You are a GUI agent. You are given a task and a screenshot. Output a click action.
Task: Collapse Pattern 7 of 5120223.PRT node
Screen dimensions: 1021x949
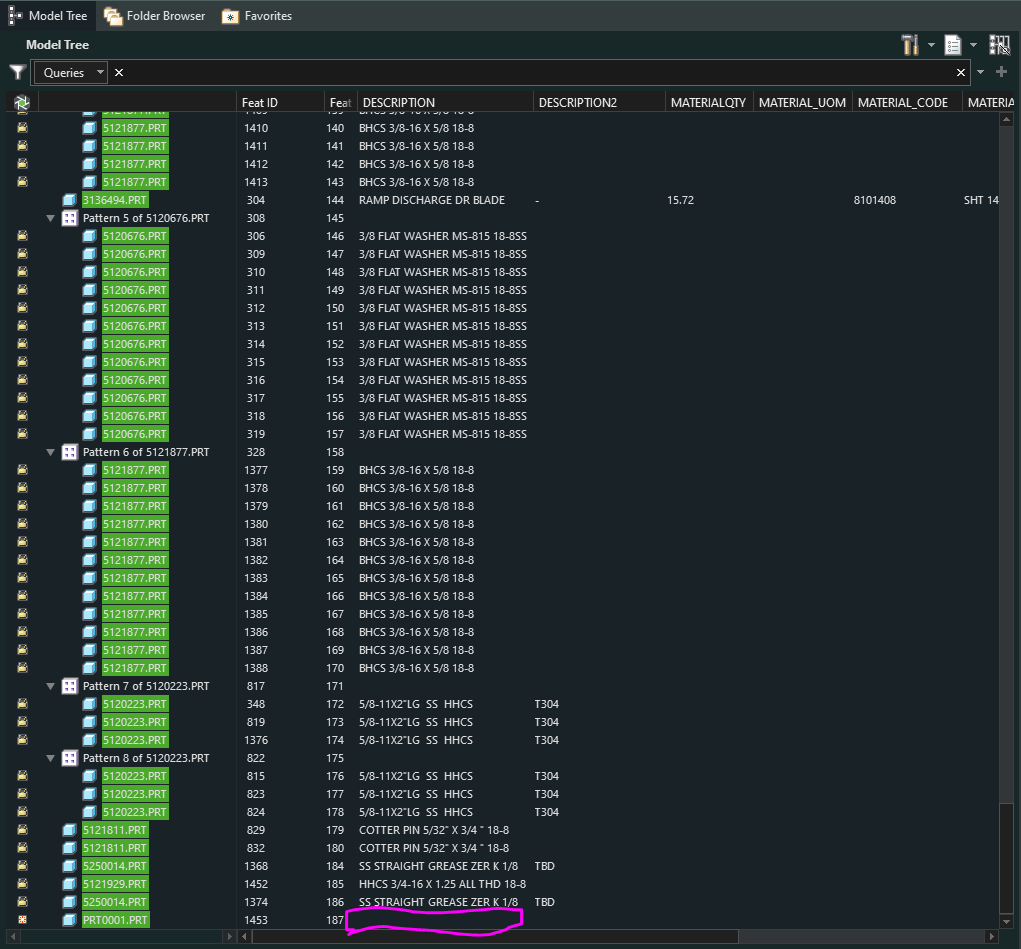50,686
